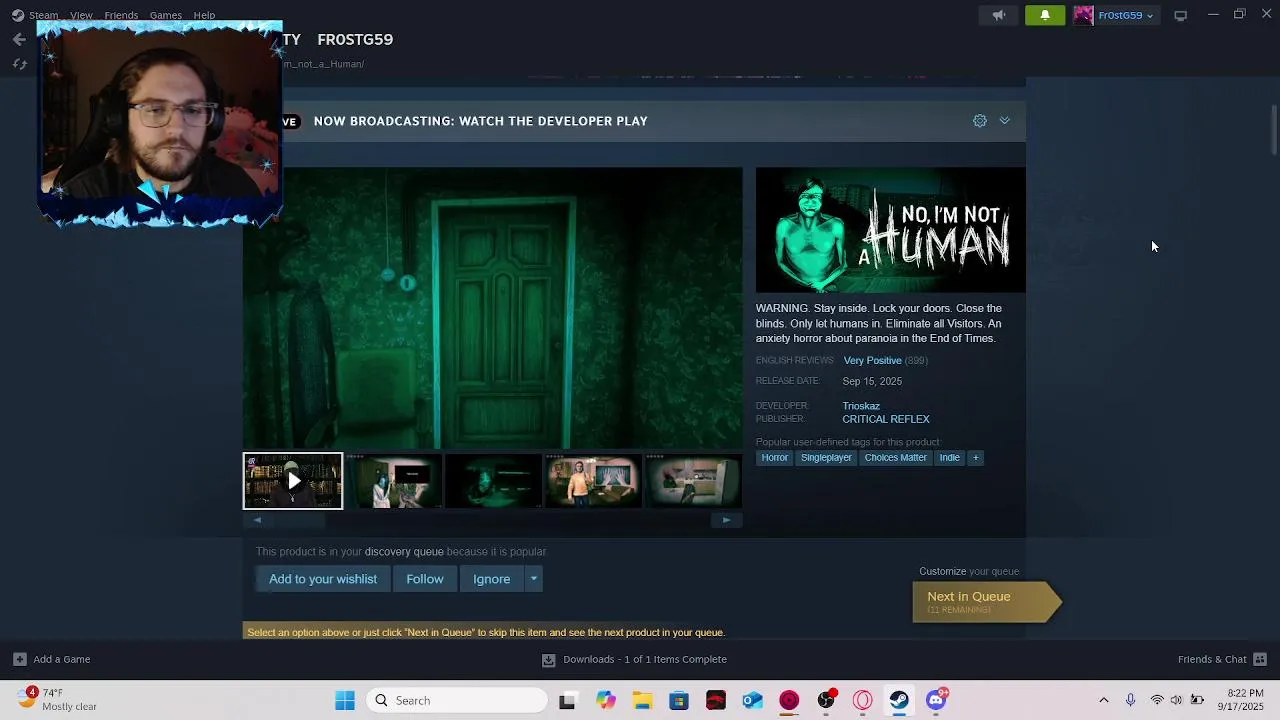Follow this game
This screenshot has width=1280, height=720.
[x=424, y=579]
